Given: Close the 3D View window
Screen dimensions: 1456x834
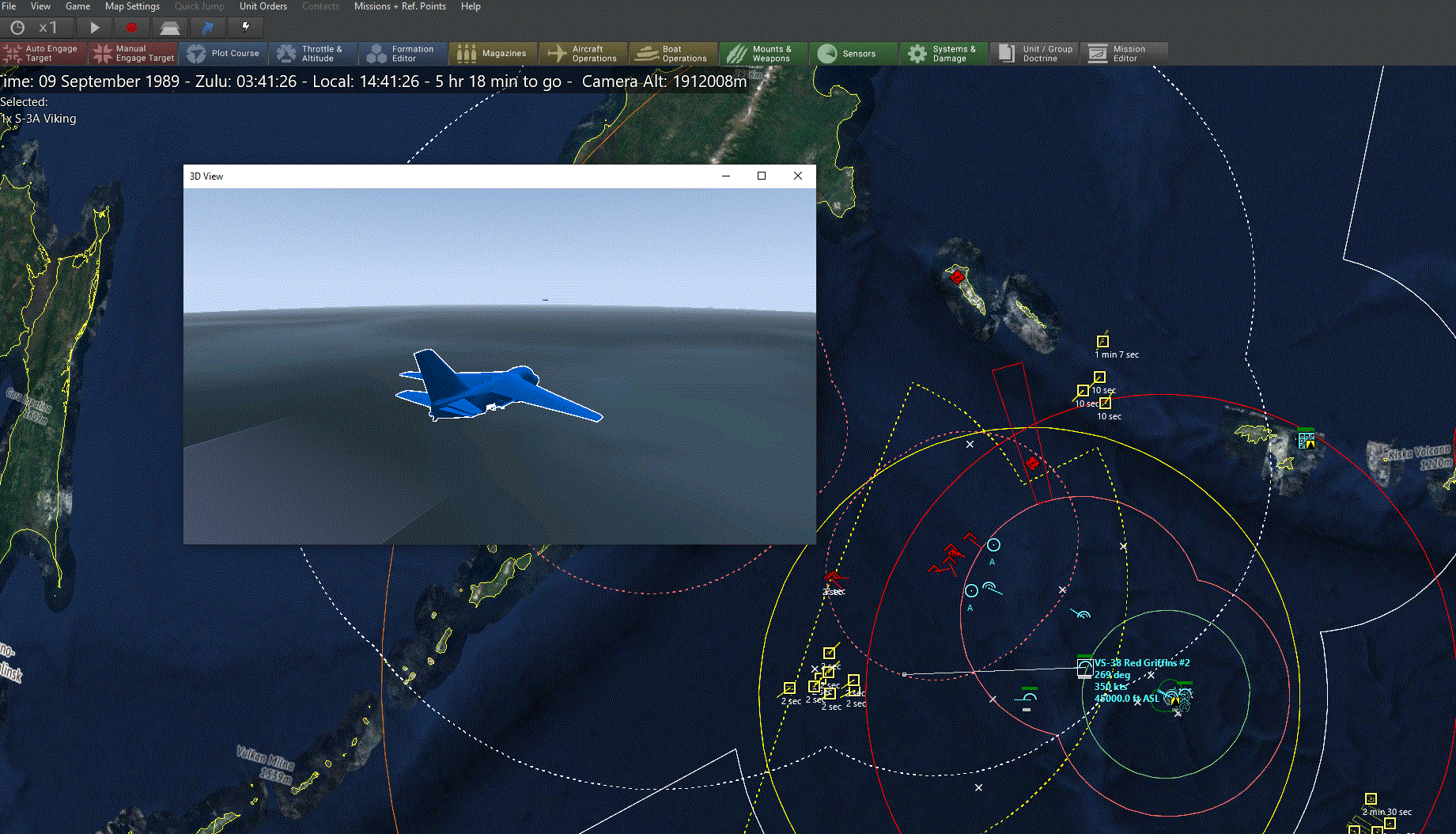Looking at the screenshot, I should [x=798, y=176].
